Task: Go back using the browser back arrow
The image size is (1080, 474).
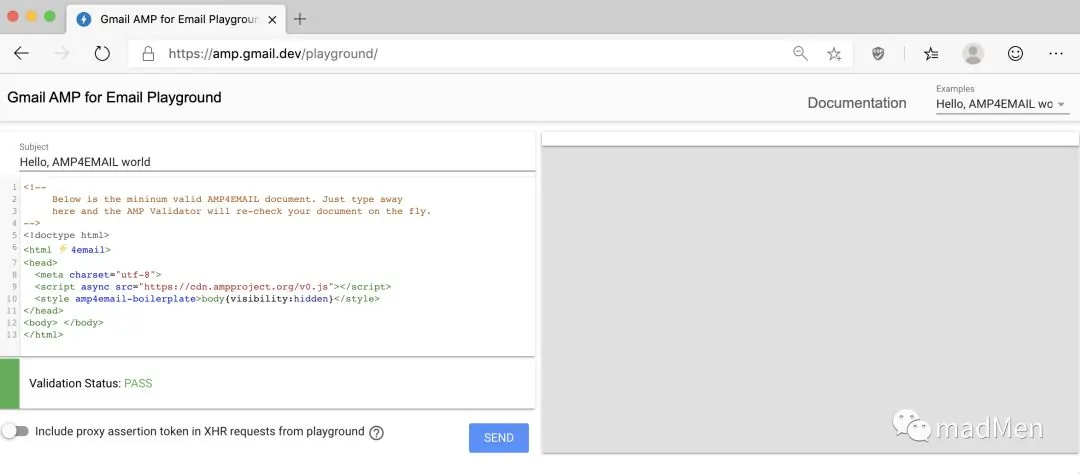Action: click(21, 54)
